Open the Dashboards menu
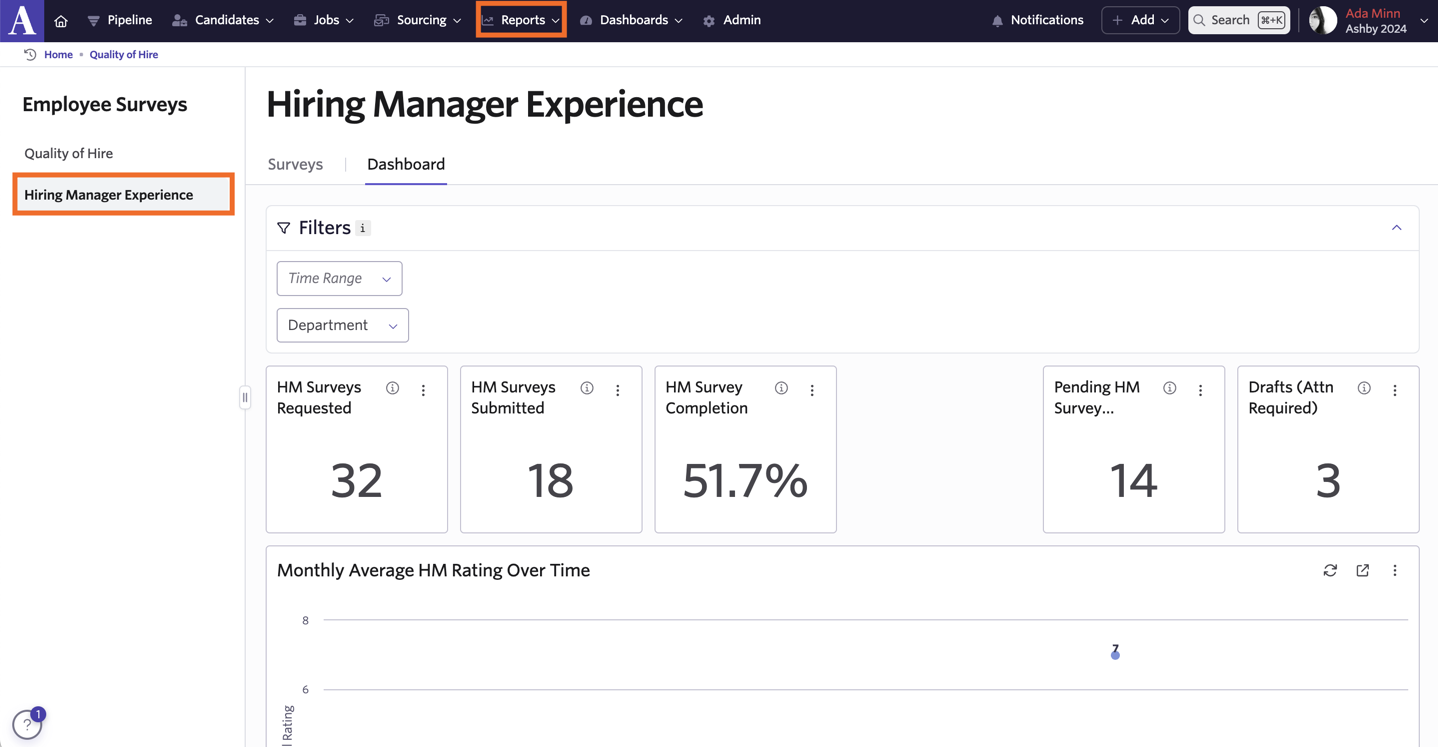This screenshot has height=747, width=1438. pyautogui.click(x=631, y=20)
